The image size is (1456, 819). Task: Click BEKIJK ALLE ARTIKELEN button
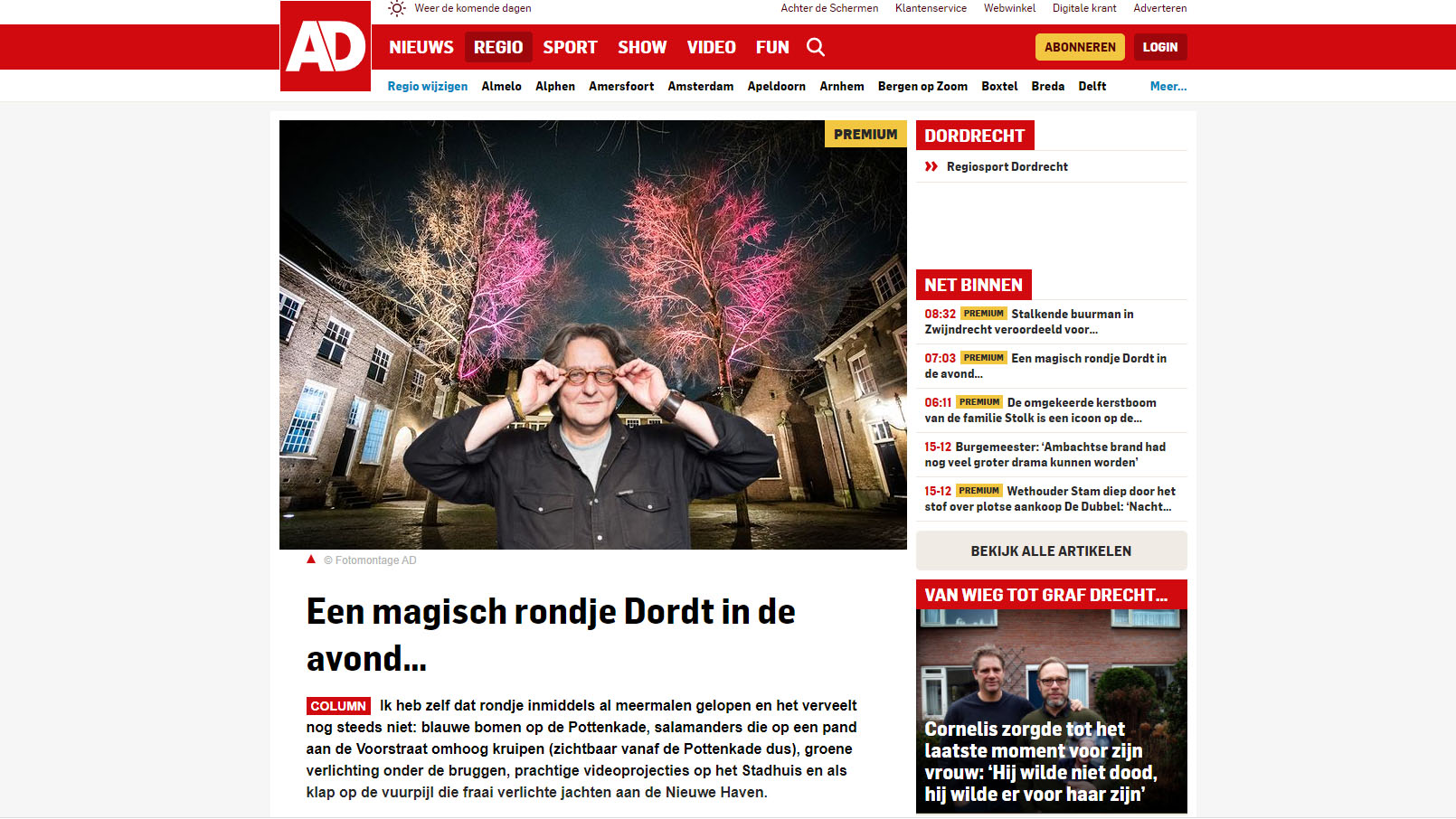click(1052, 551)
